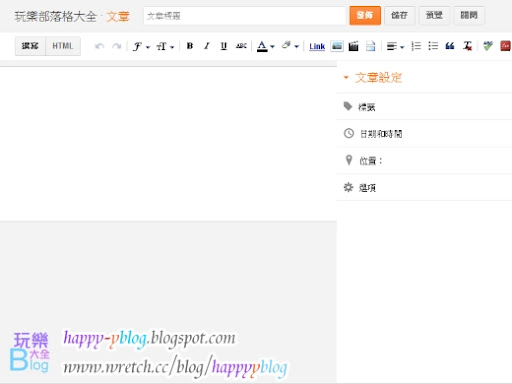Switch to Compose mode tab
512x384 pixels.
click(30, 46)
